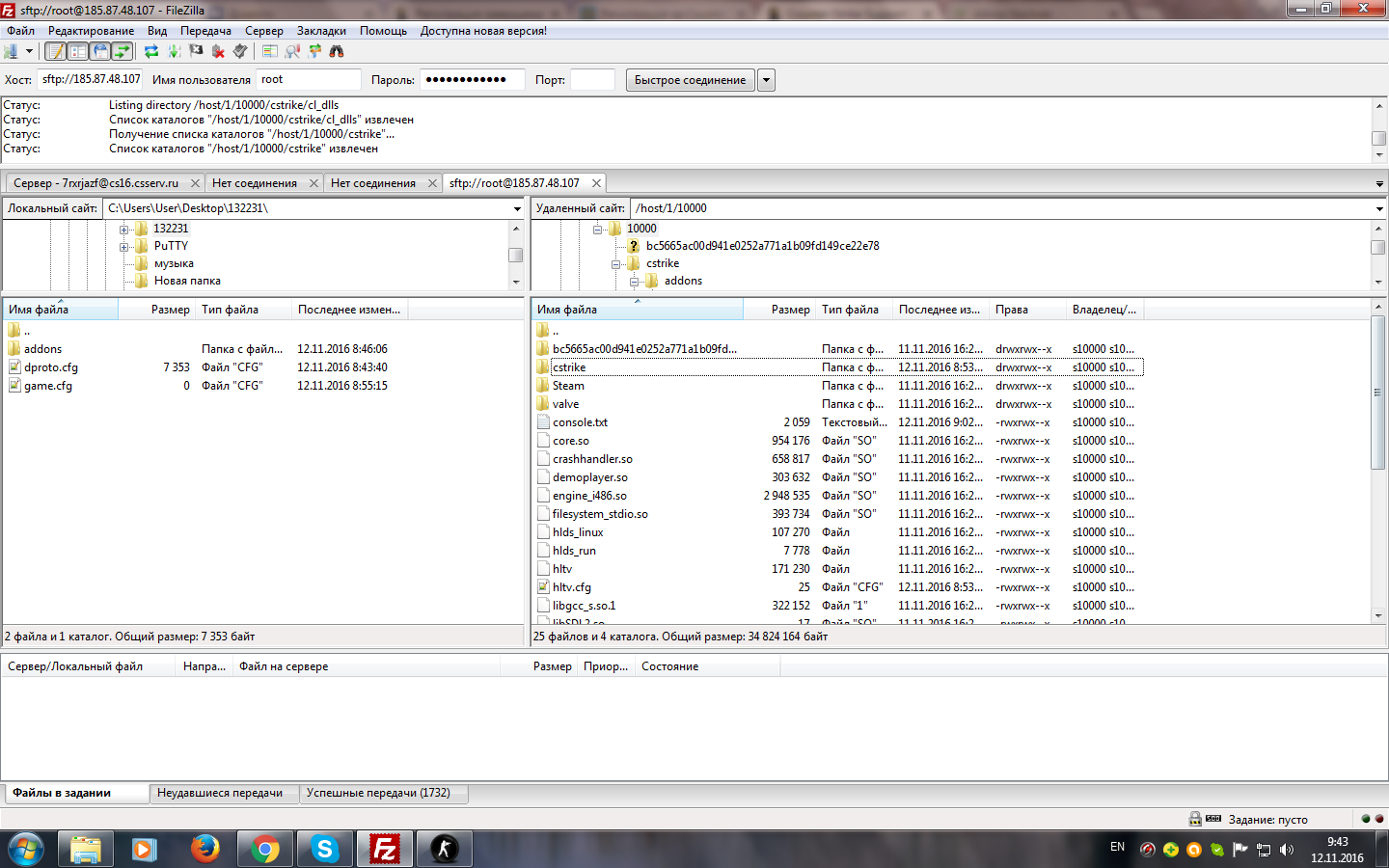
Task: Click the remote file list vertical scrollbar thumb
Action: 1378,392
